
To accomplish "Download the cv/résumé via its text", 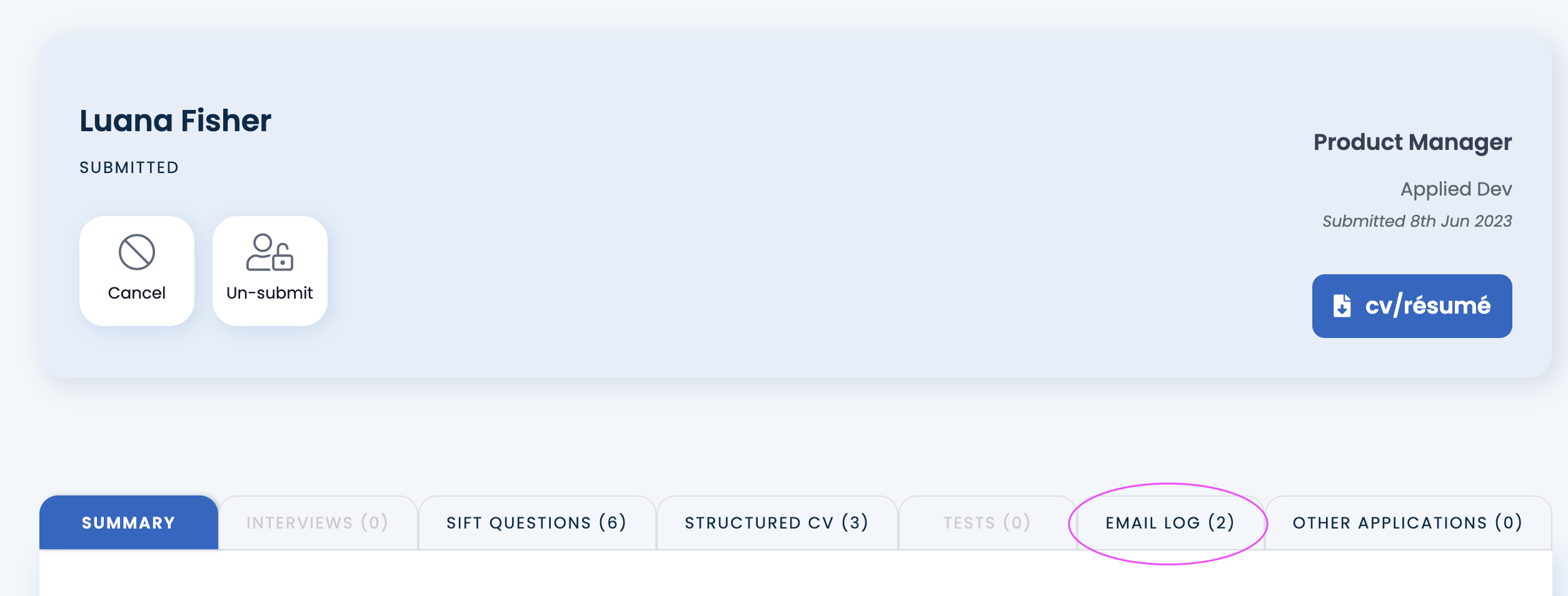I will pyautogui.click(x=1427, y=306).
